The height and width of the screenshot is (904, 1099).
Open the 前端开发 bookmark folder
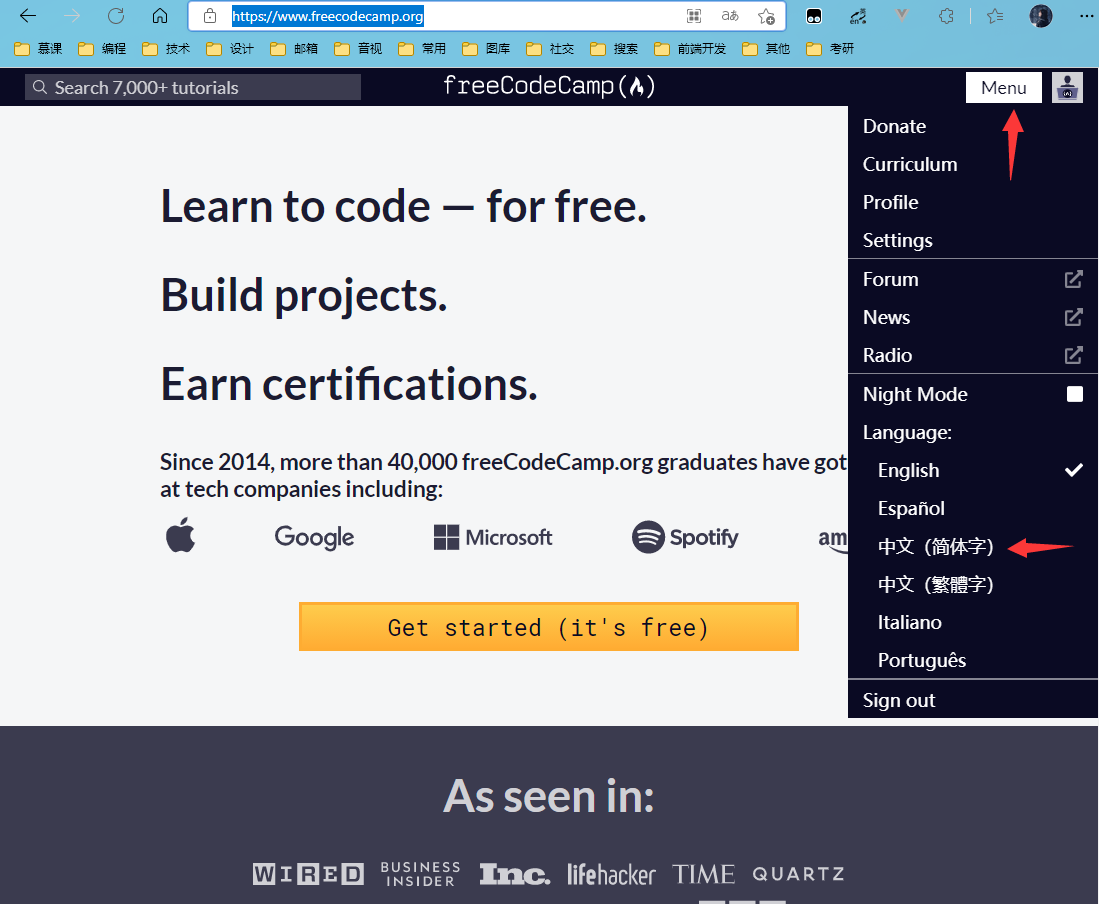coord(690,48)
